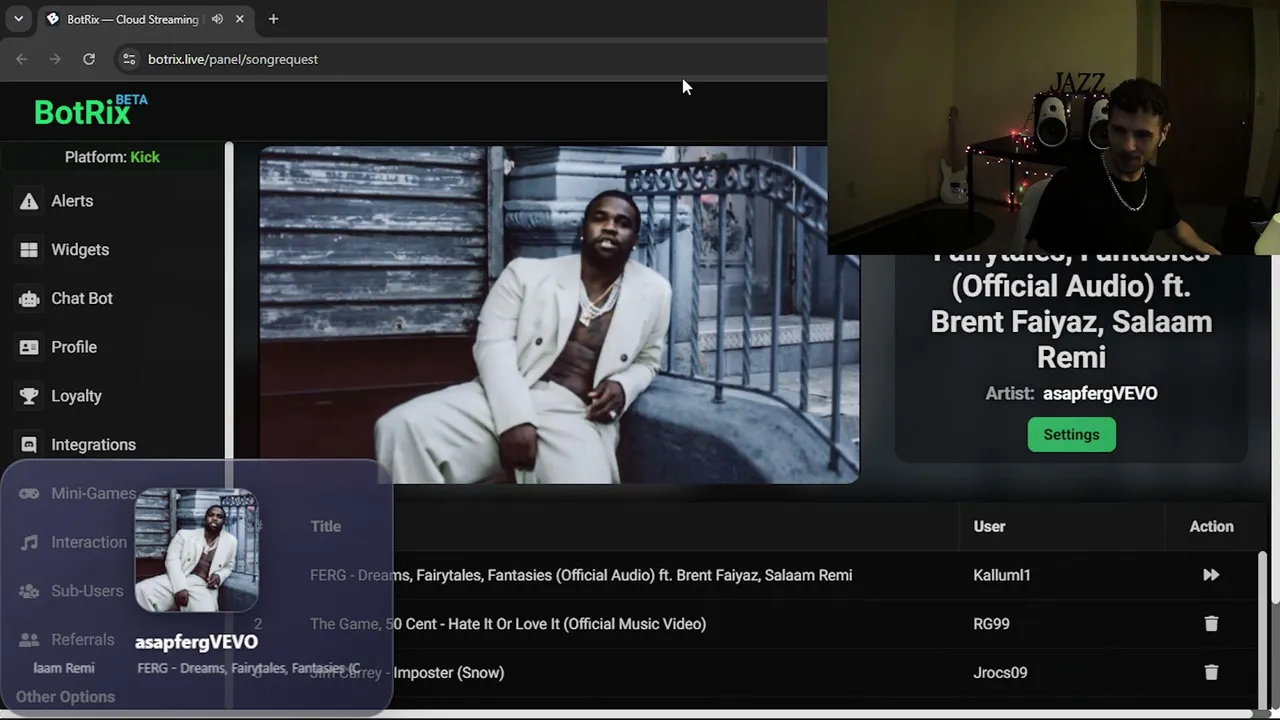
Task: Reload the BotRix page
Action: [89, 59]
